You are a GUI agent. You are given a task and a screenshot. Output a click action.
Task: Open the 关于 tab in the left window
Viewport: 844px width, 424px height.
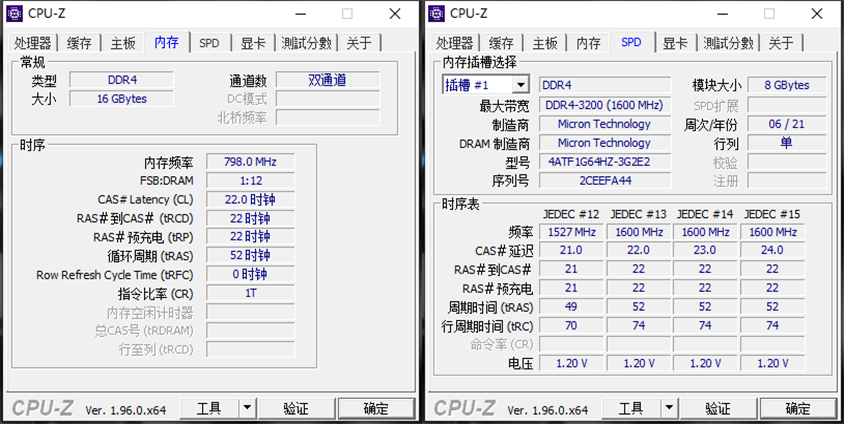coord(359,43)
